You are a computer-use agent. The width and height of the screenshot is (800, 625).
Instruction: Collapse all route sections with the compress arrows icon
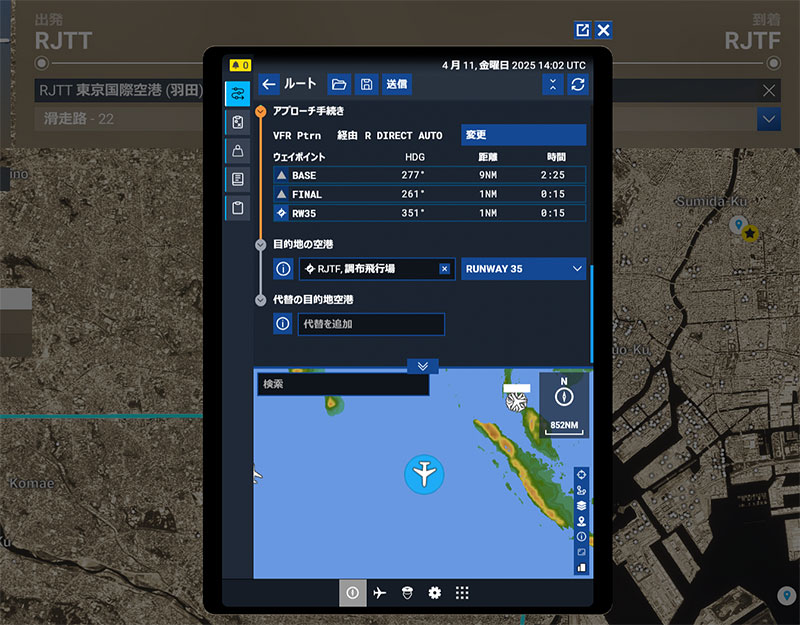point(553,84)
